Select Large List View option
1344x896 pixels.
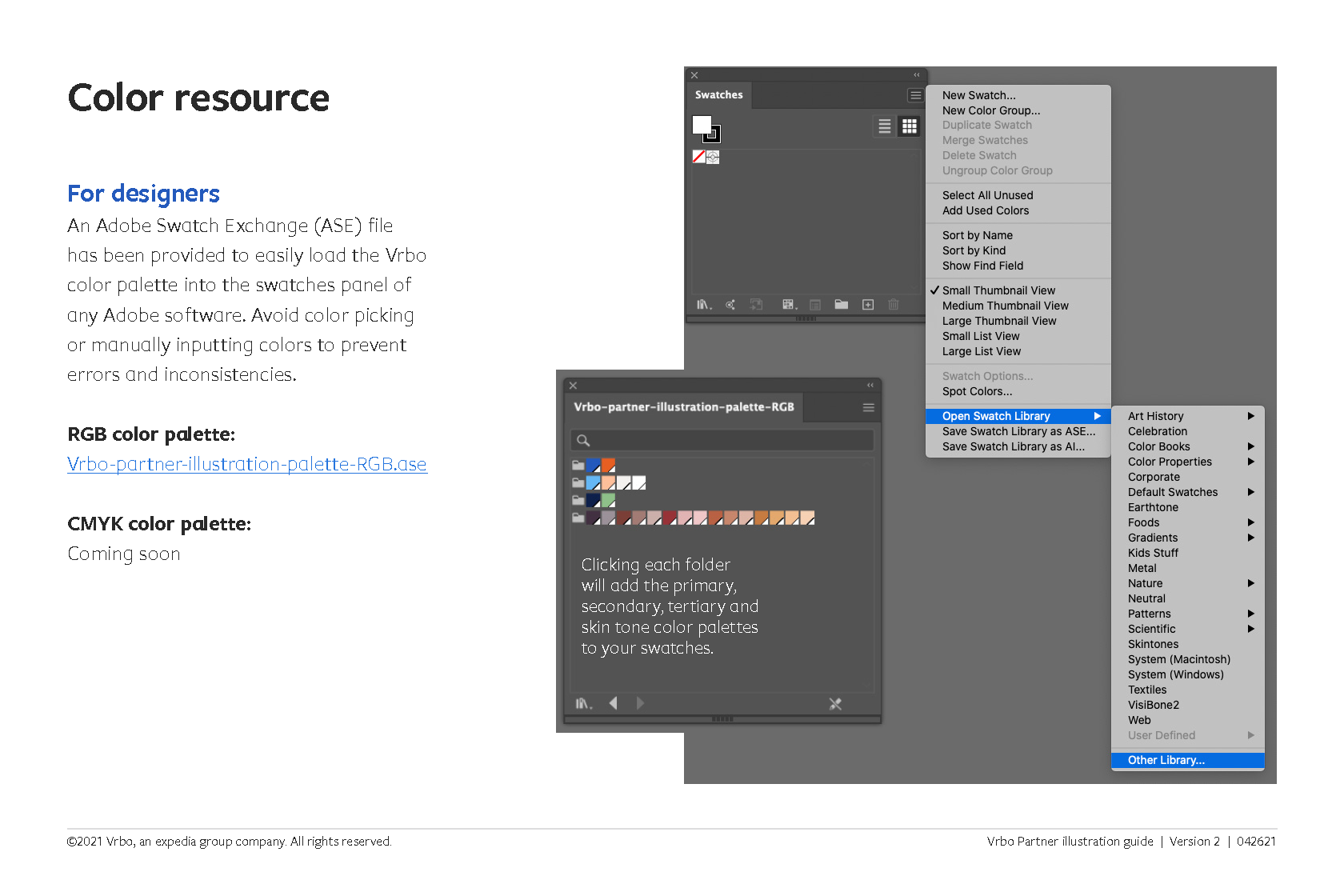pyautogui.click(x=1018, y=351)
